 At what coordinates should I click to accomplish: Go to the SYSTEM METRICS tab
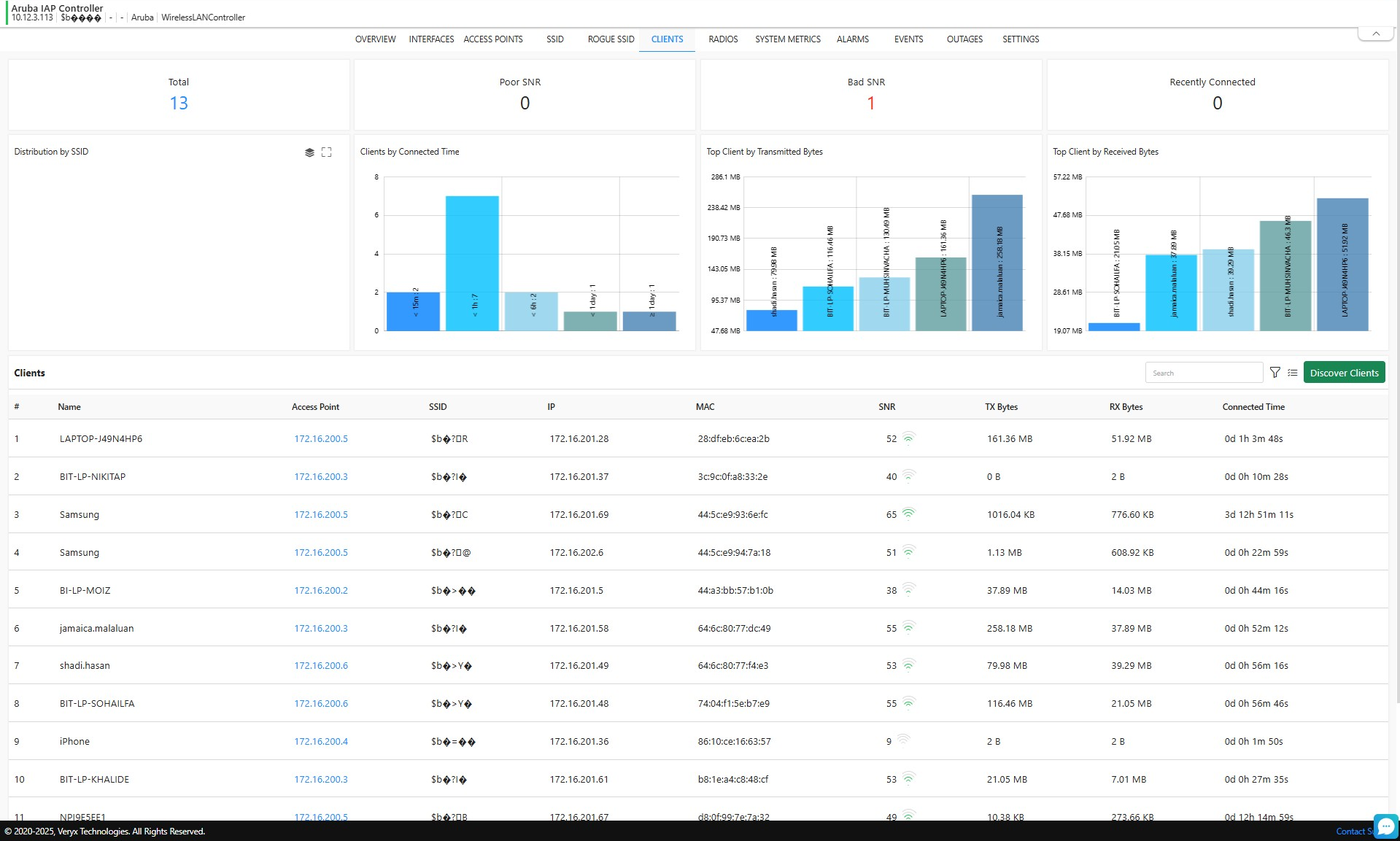click(x=787, y=39)
